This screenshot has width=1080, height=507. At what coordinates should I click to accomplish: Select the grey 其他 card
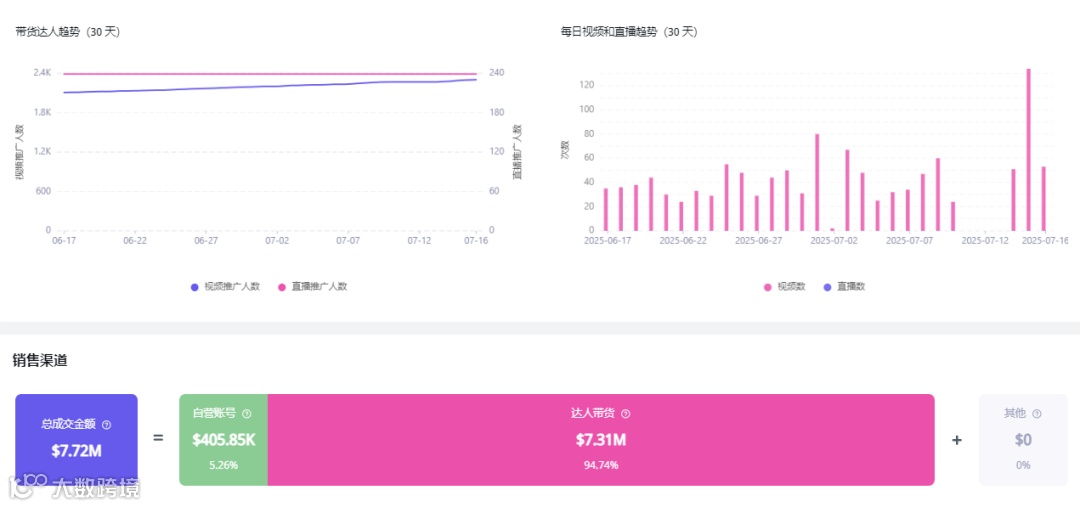tap(1023, 439)
